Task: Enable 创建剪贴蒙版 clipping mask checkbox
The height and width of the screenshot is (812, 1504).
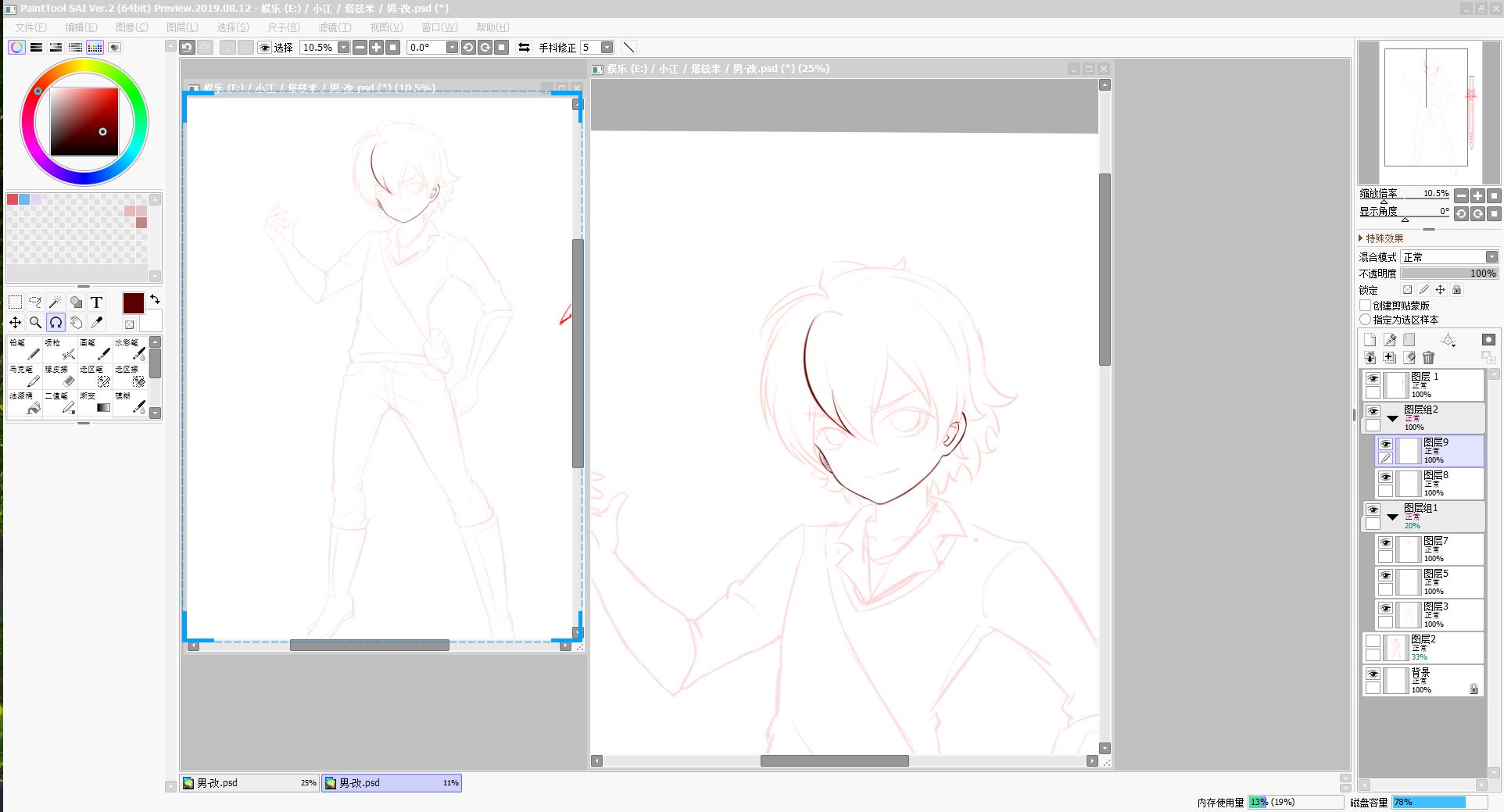Action: [x=1366, y=306]
